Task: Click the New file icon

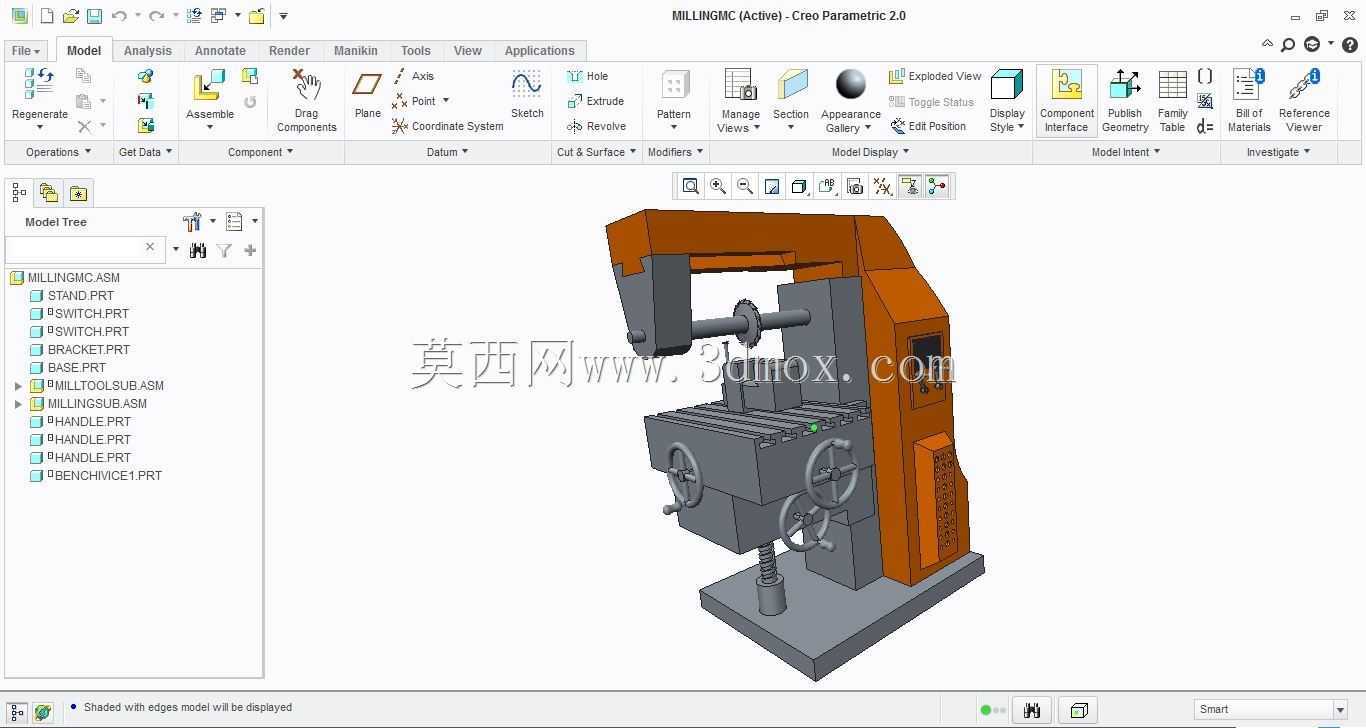Action: pyautogui.click(x=46, y=16)
